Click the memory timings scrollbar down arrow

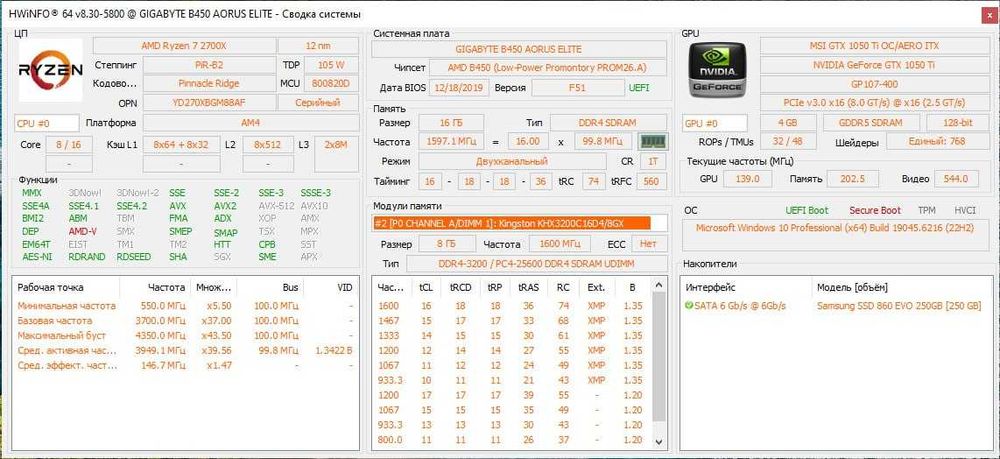click(660, 441)
